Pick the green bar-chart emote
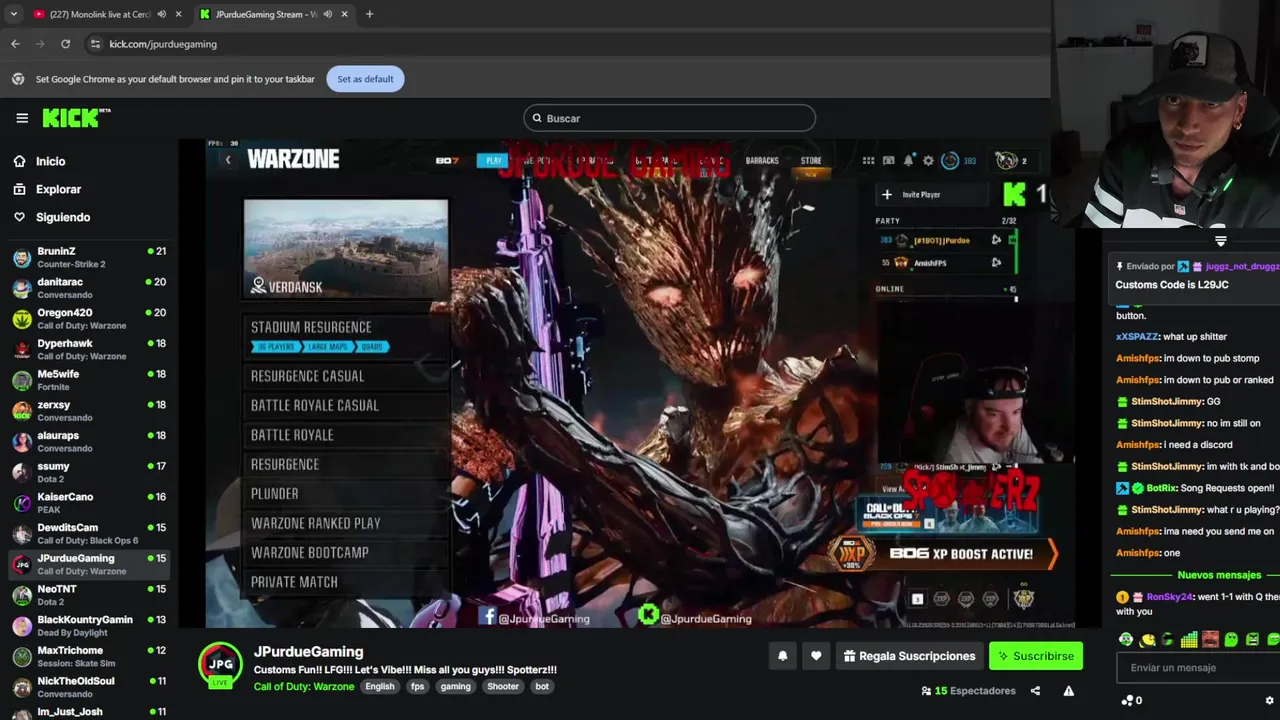 click(x=1189, y=640)
